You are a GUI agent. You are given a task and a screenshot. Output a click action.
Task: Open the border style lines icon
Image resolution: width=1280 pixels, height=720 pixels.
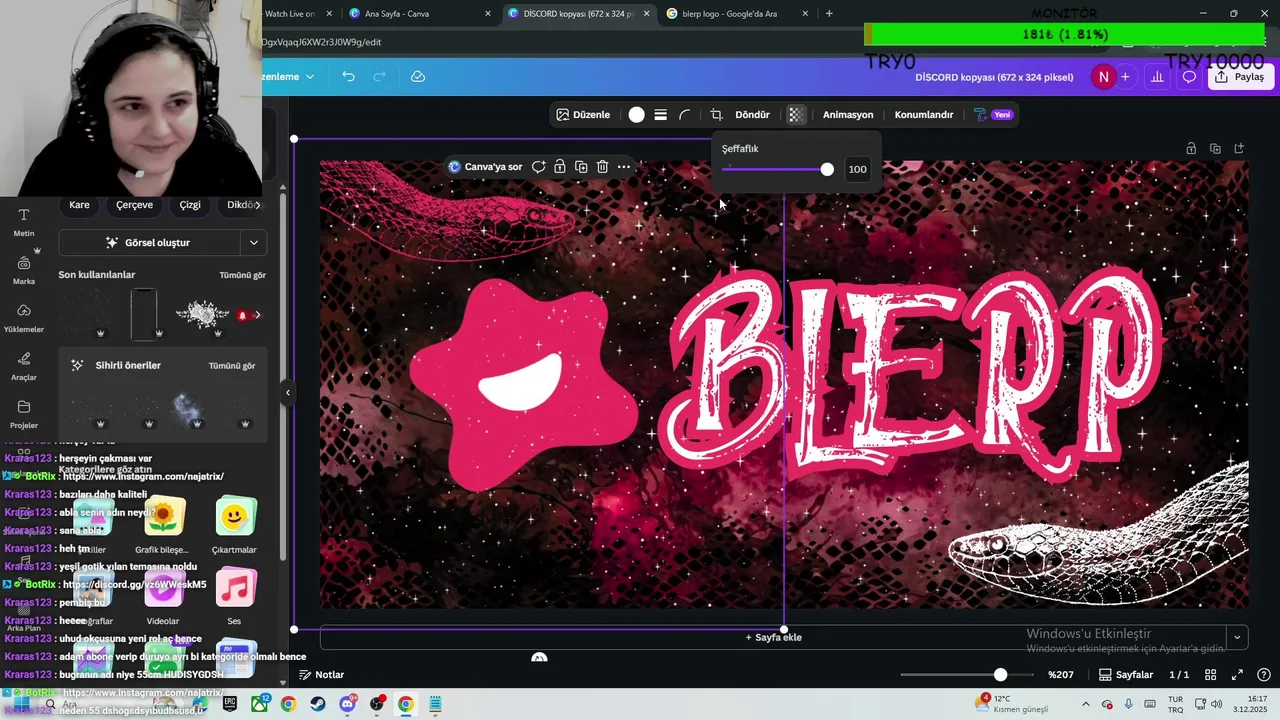(661, 115)
